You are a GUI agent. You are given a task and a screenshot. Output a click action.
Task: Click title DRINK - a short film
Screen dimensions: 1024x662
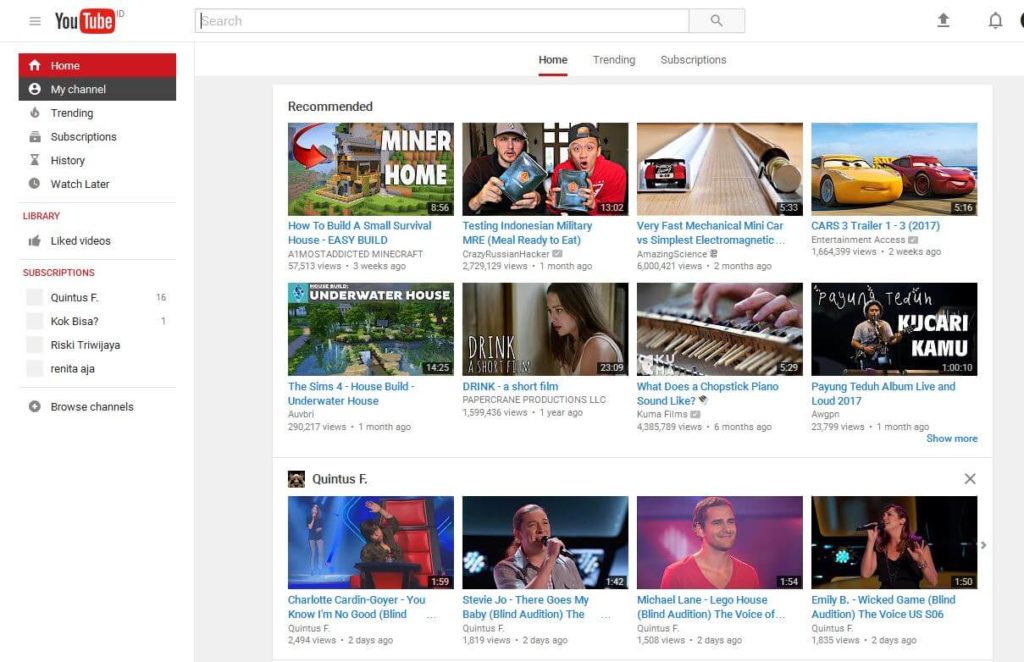[x=510, y=386]
